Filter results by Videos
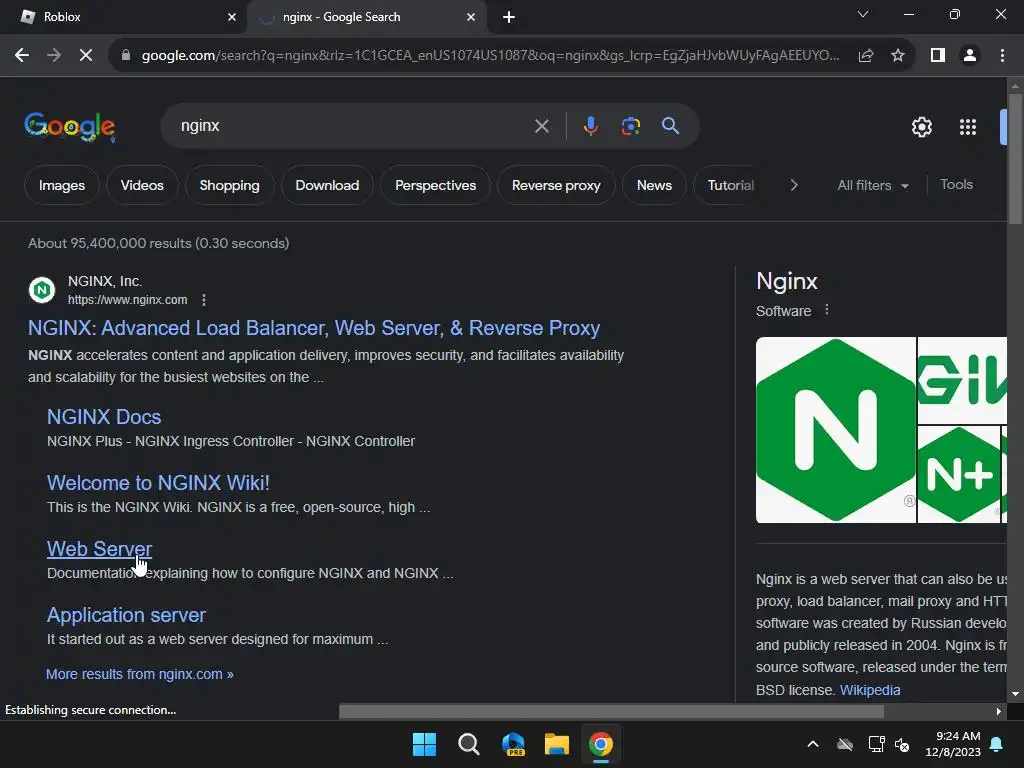1024x768 pixels. coord(142,185)
